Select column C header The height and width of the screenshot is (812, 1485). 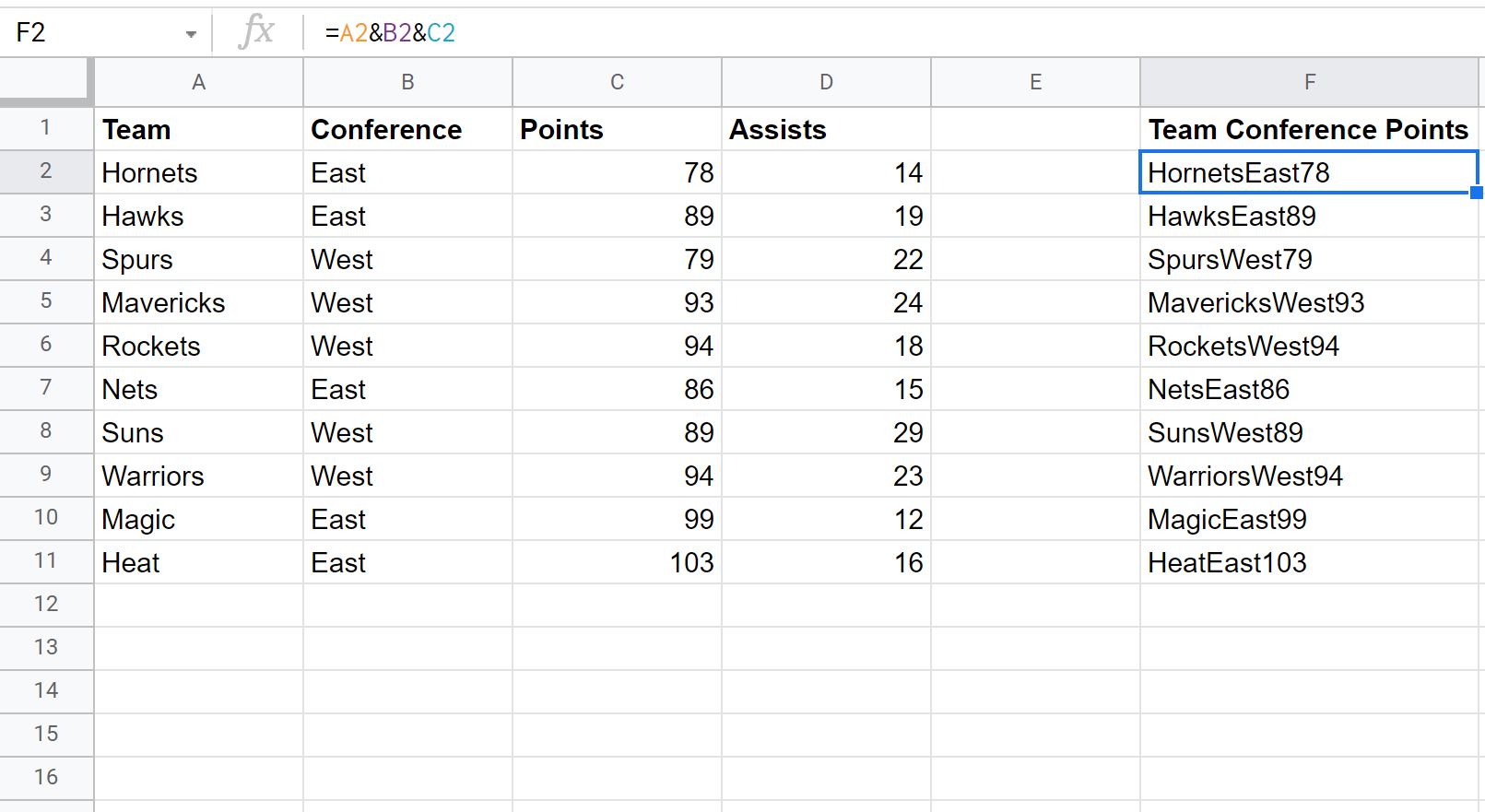(x=617, y=82)
